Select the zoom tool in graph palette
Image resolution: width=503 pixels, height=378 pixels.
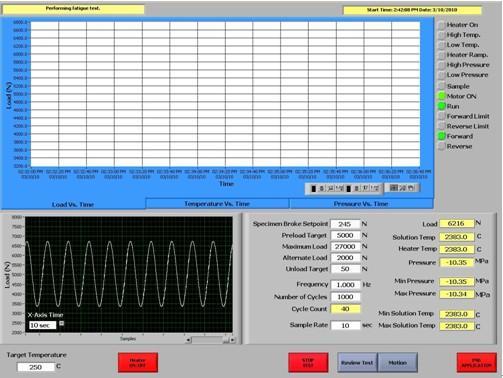click(x=403, y=188)
